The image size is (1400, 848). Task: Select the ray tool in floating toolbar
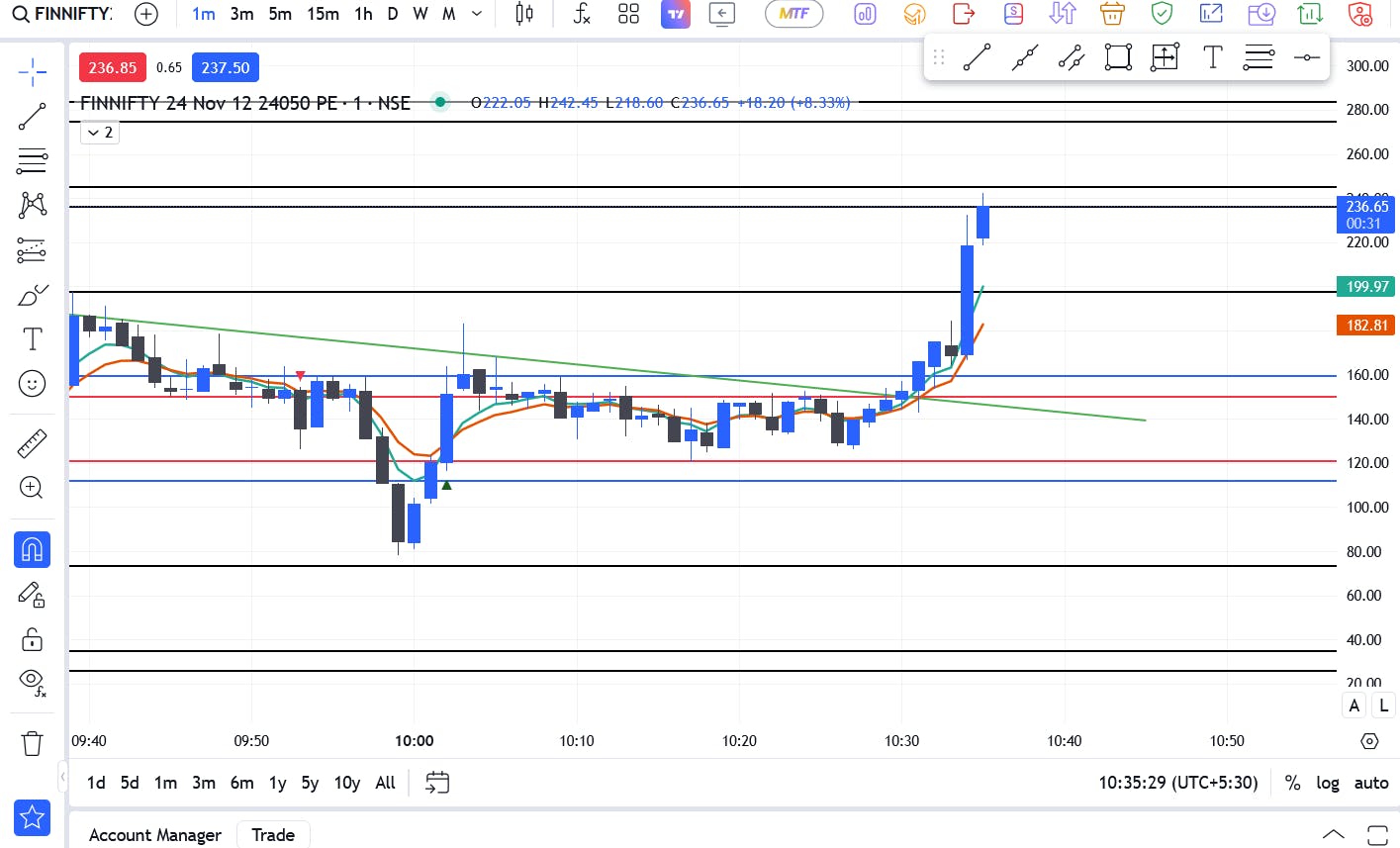coord(1025,57)
